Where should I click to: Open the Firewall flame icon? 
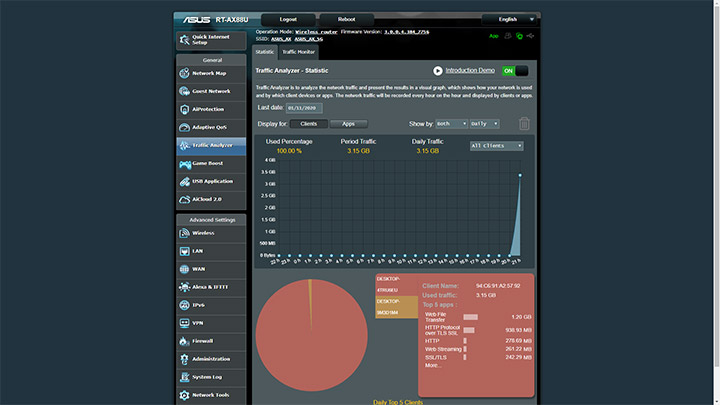click(x=184, y=341)
